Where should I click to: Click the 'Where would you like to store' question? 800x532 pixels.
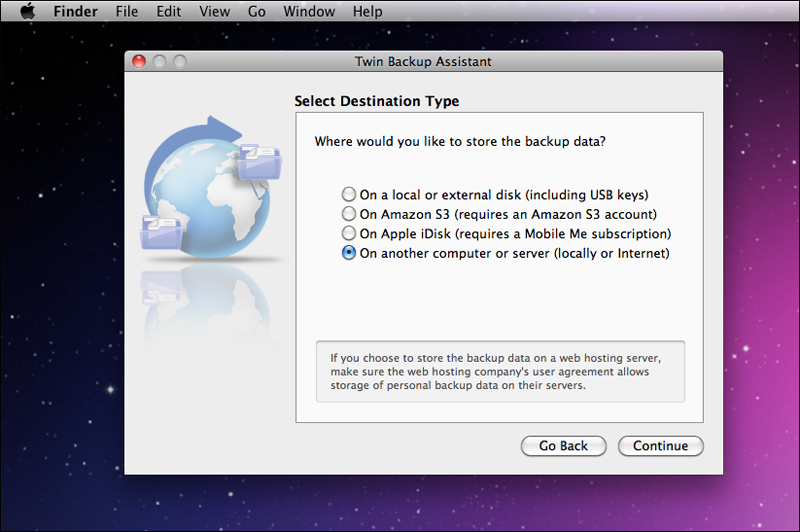pos(460,141)
